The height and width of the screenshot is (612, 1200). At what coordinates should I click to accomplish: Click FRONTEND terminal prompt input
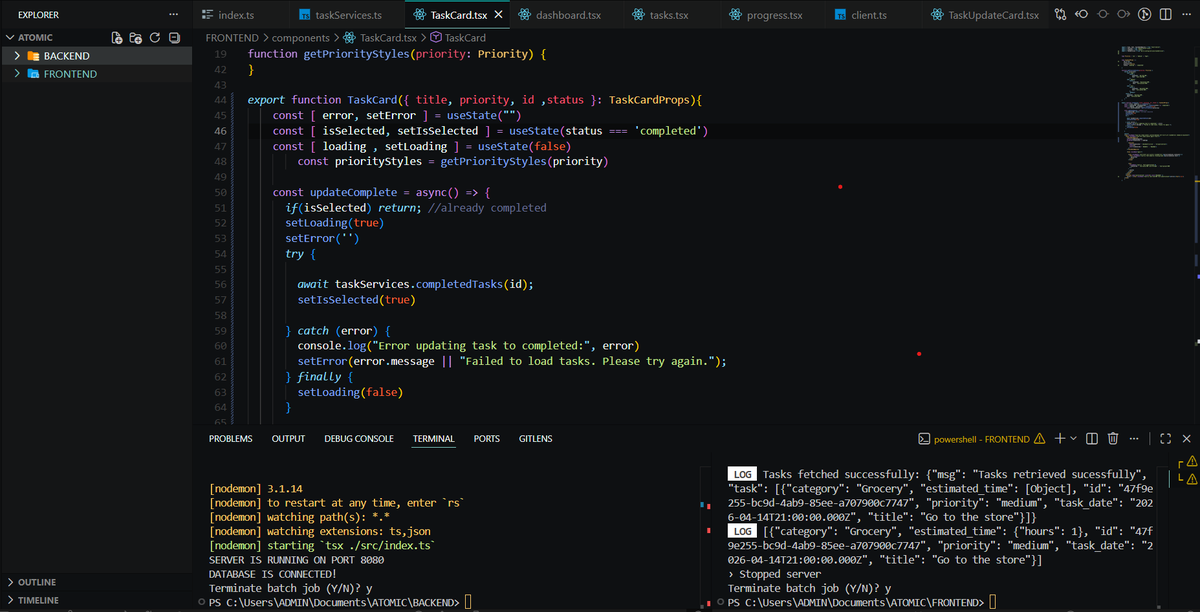point(992,602)
